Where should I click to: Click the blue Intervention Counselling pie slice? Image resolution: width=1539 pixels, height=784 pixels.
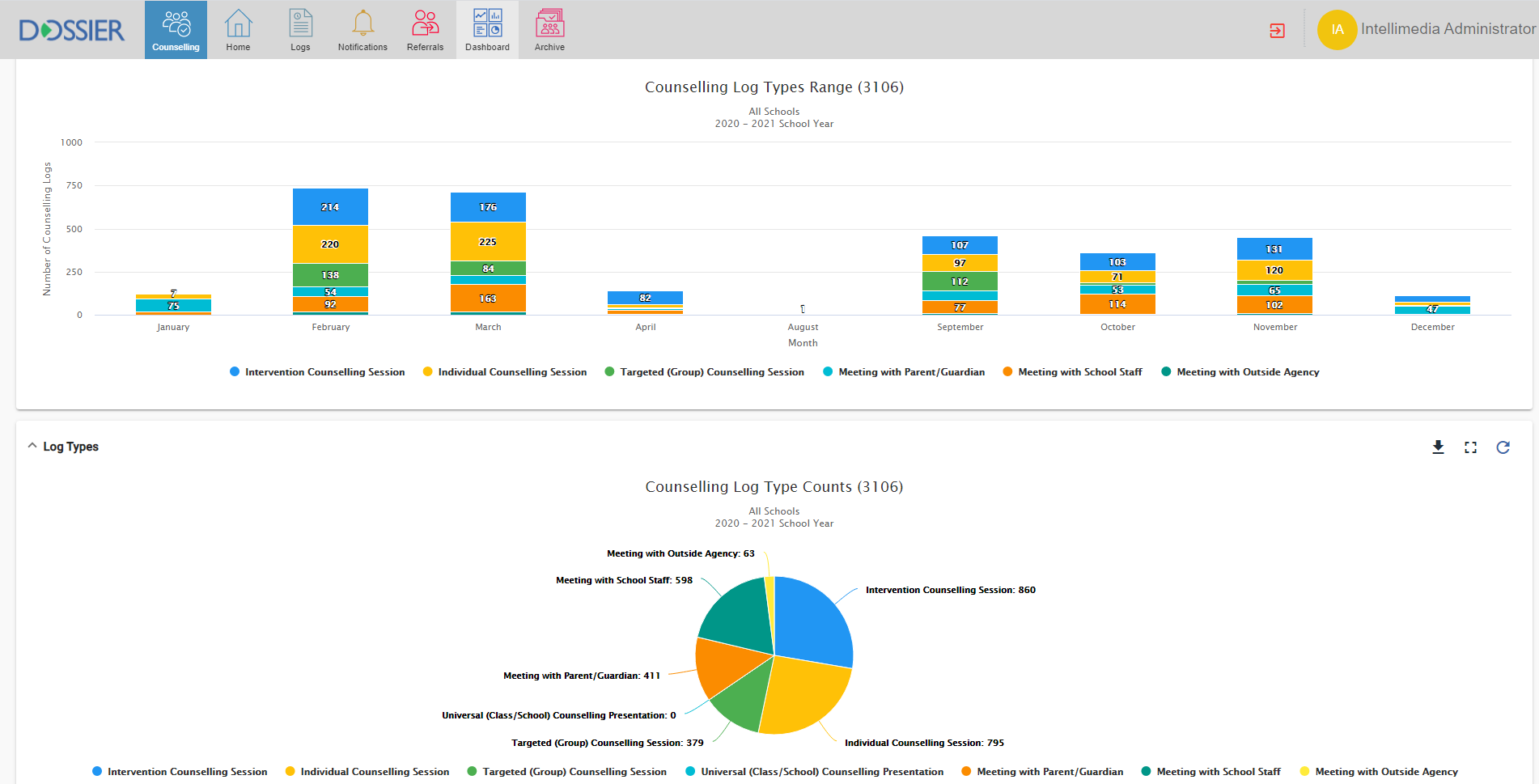point(812,623)
